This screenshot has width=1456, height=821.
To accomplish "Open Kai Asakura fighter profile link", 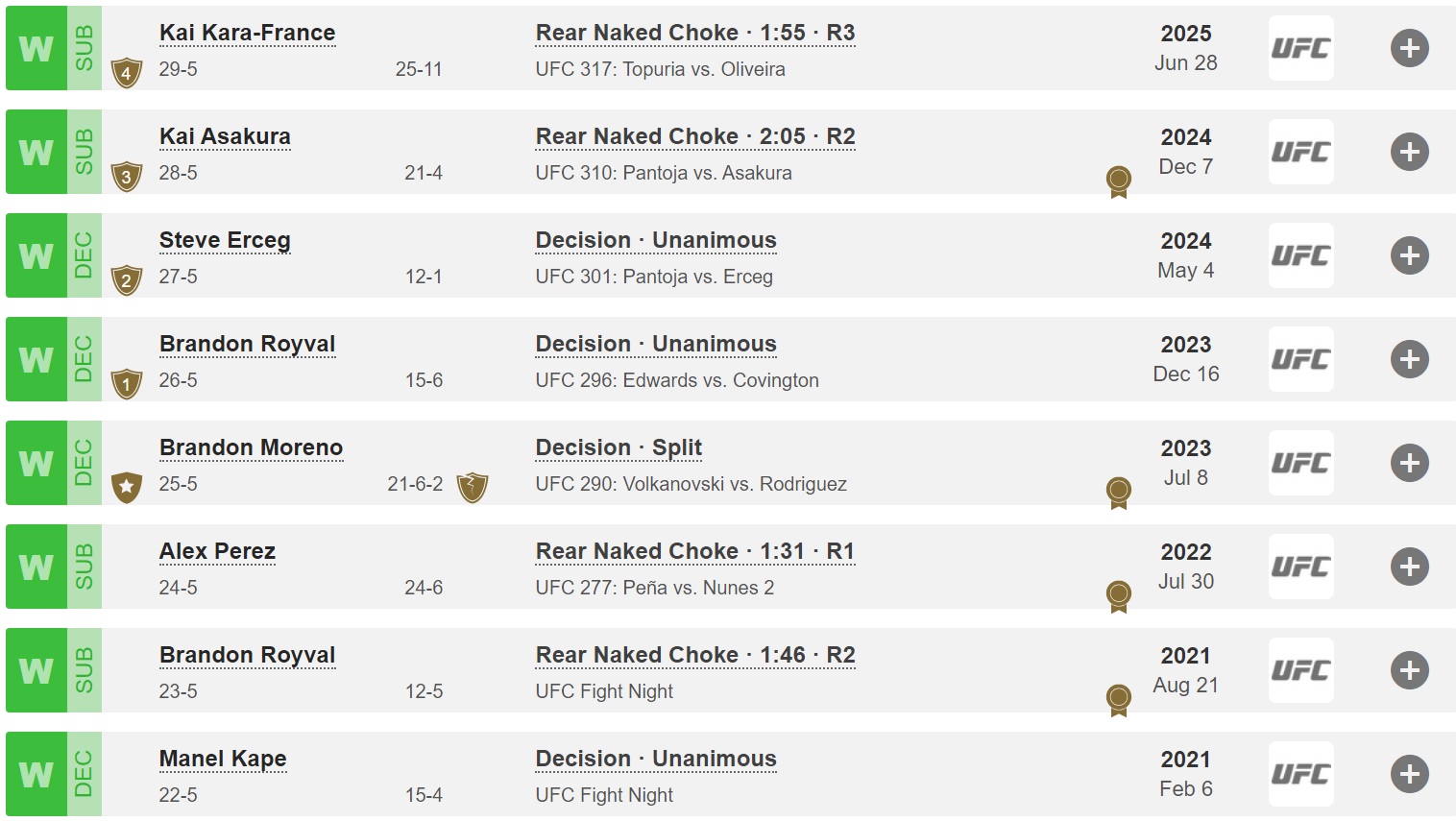I will coord(225,136).
